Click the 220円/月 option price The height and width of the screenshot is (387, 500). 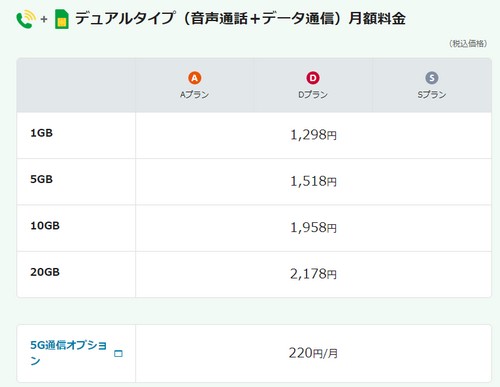(313, 353)
